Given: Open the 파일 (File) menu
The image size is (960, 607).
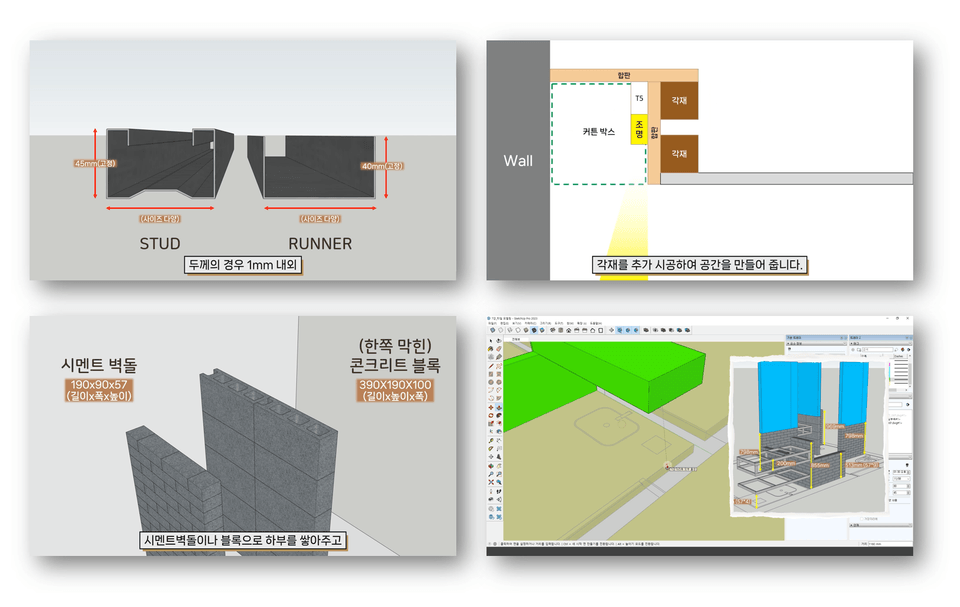Looking at the screenshot, I should pyautogui.click(x=492, y=323).
